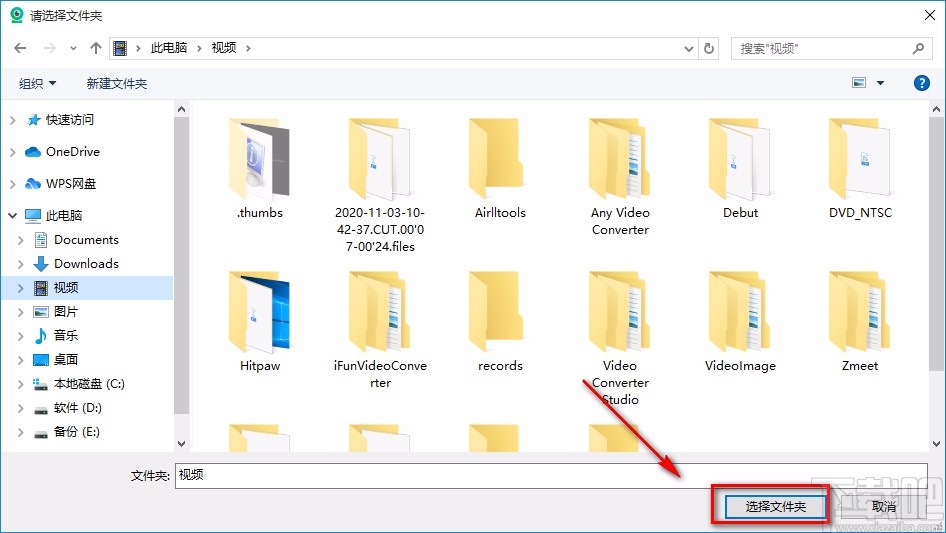This screenshot has height=533, width=946.
Task: Select the Video Converter Studio folder
Action: (620, 339)
